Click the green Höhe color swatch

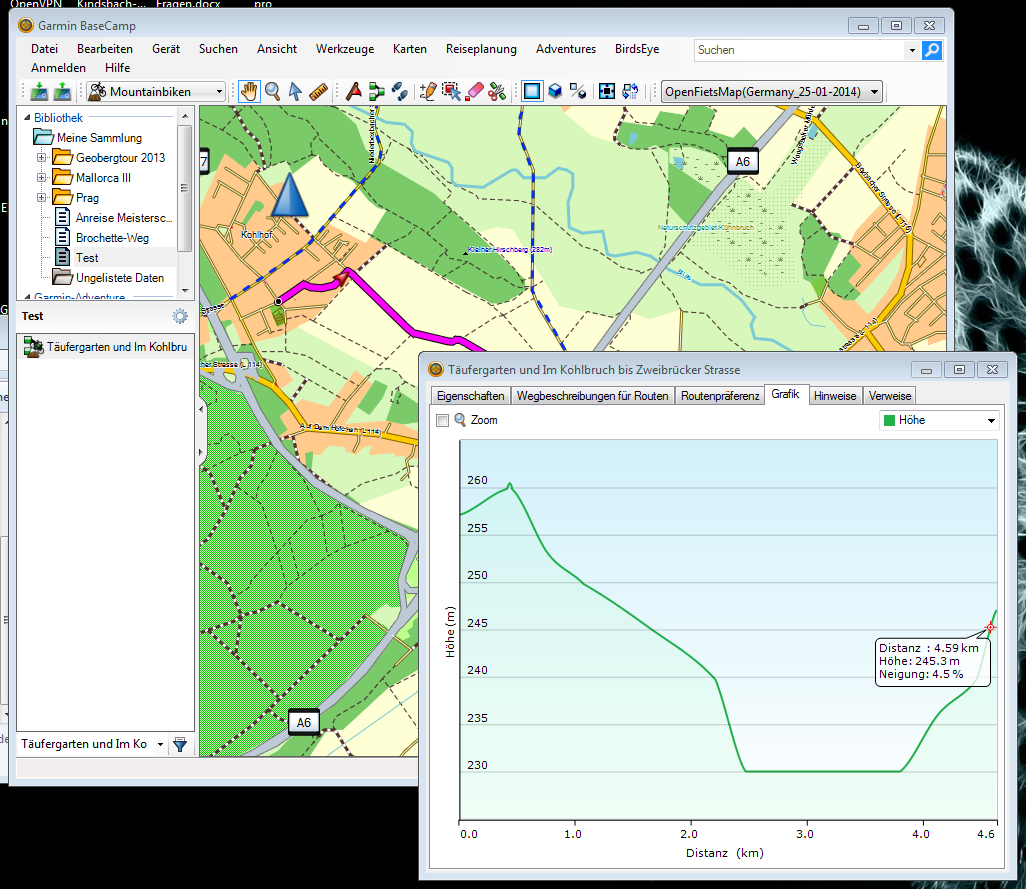coord(889,421)
